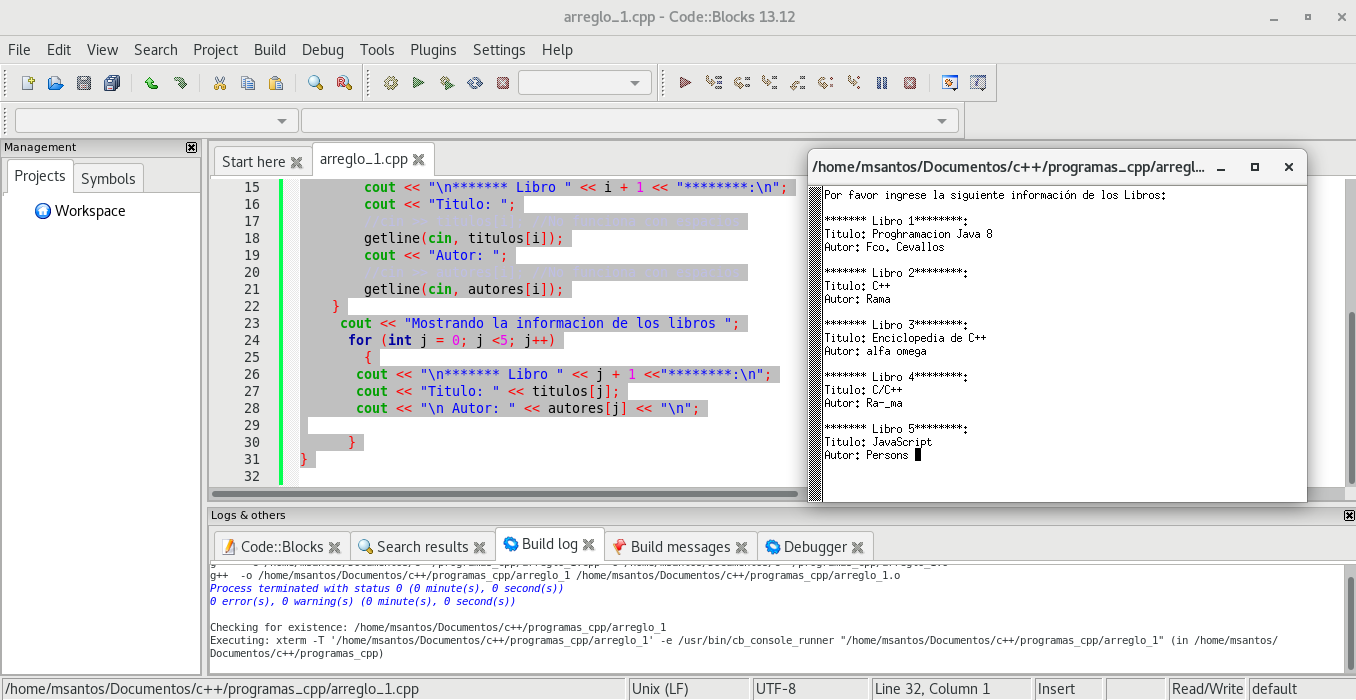Click the Build gear icon

(x=390, y=83)
